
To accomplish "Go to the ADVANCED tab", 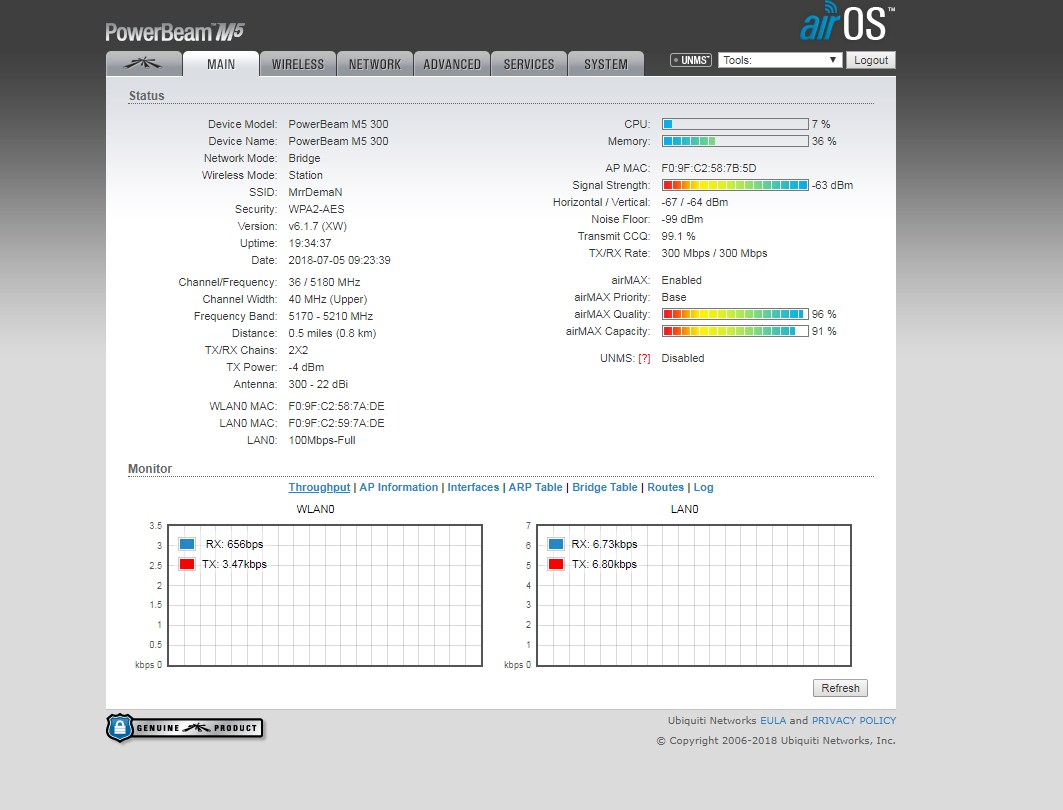I will pyautogui.click(x=452, y=64).
